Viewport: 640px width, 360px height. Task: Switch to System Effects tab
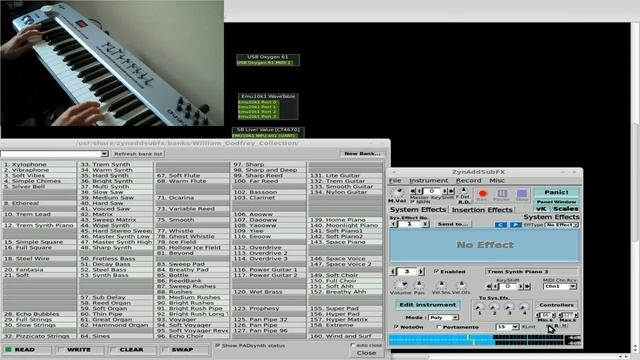[x=418, y=209]
